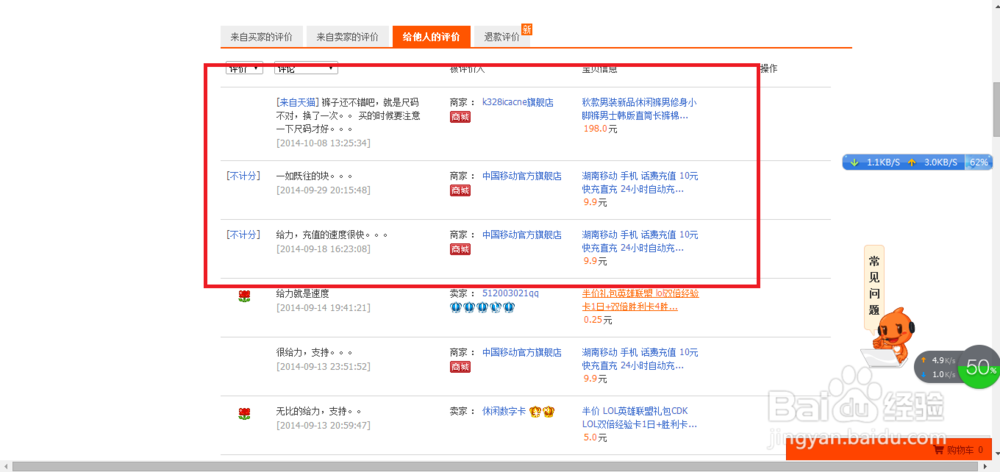This screenshot has width=1000, height=472.
Task: Open the 湖南移动 product link in the 23:51:52 row
Action: pos(640,359)
